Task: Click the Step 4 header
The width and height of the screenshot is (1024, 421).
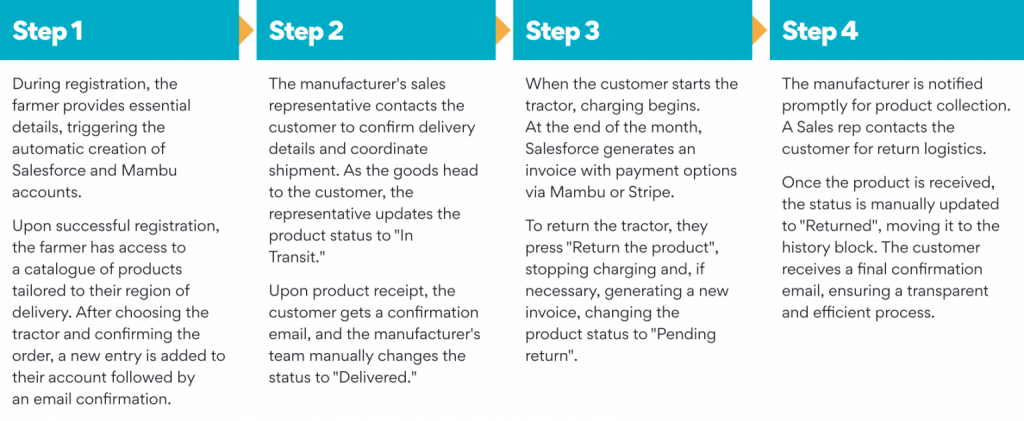Action: (897, 30)
